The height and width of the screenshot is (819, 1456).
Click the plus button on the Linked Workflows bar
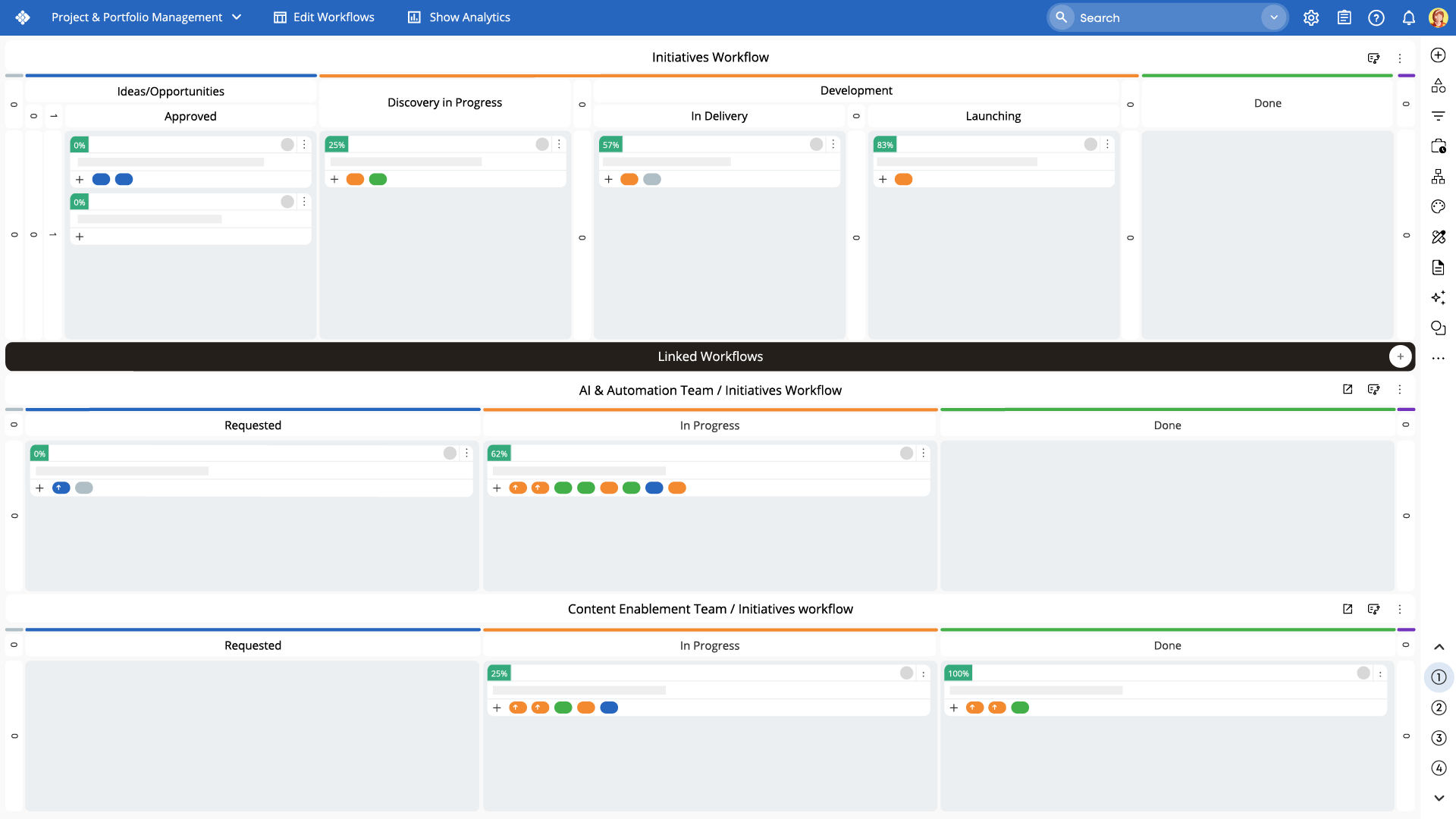(x=1400, y=356)
